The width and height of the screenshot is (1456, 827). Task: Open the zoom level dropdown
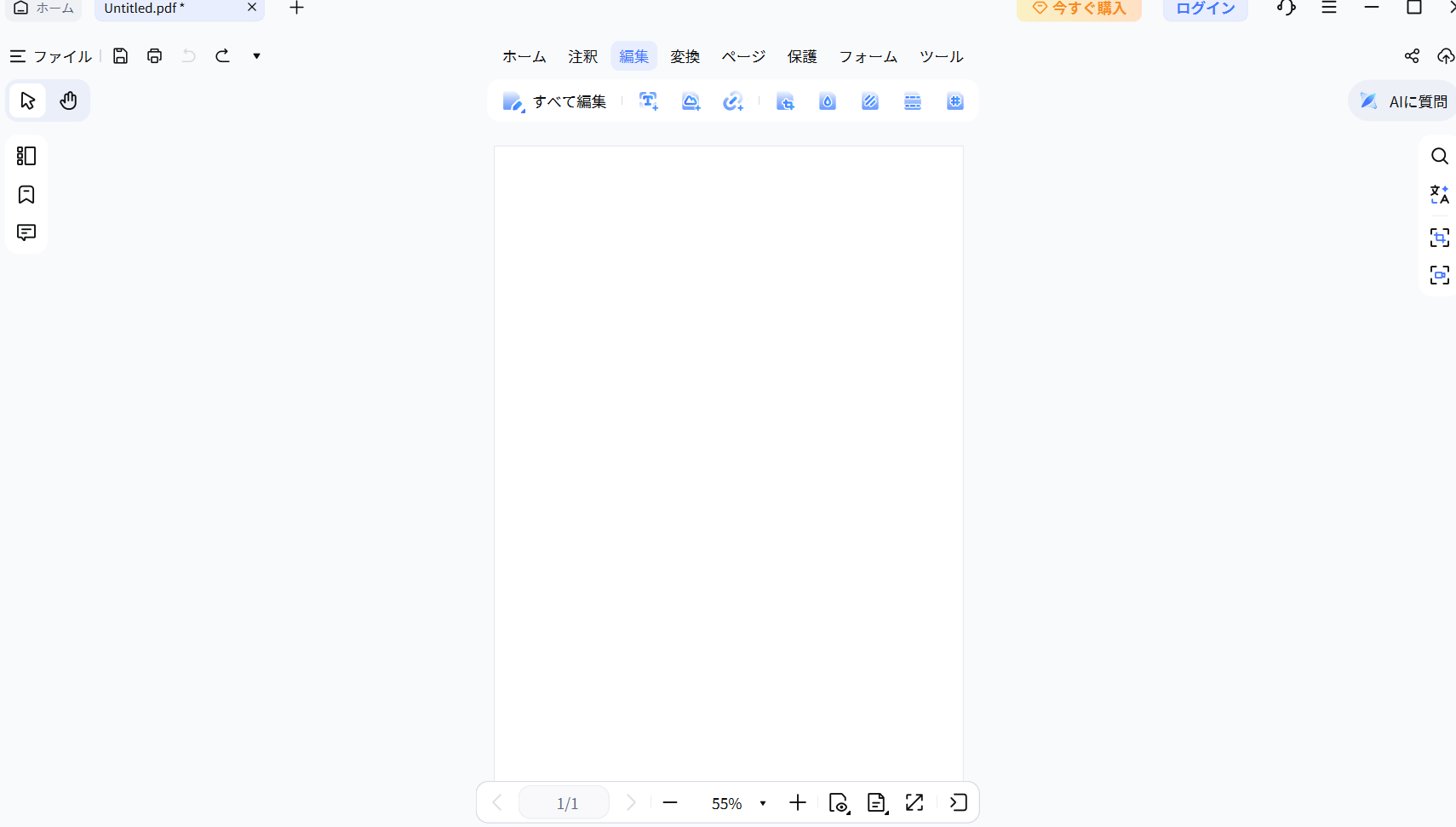coord(762,801)
